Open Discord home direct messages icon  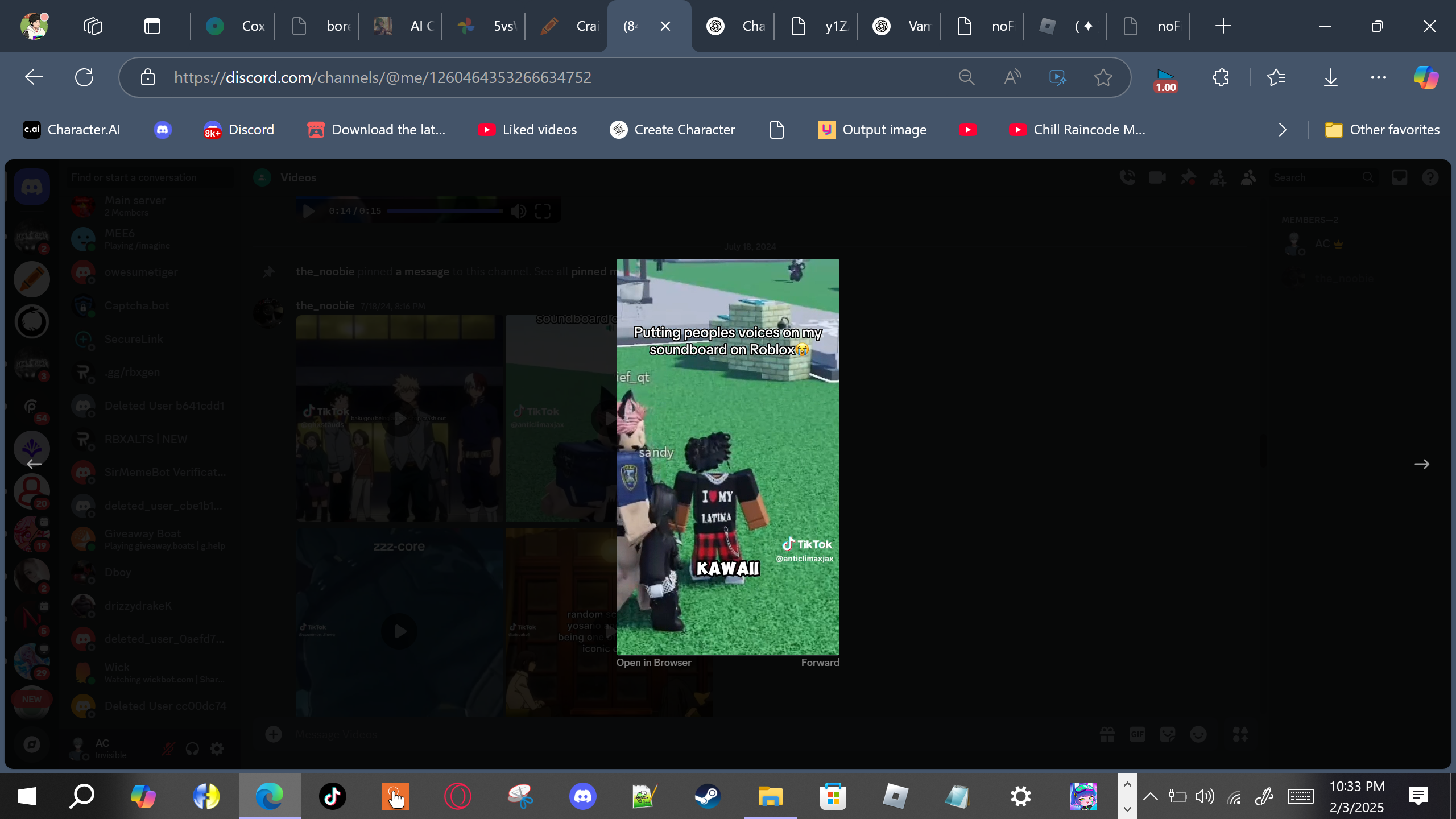[x=32, y=187]
